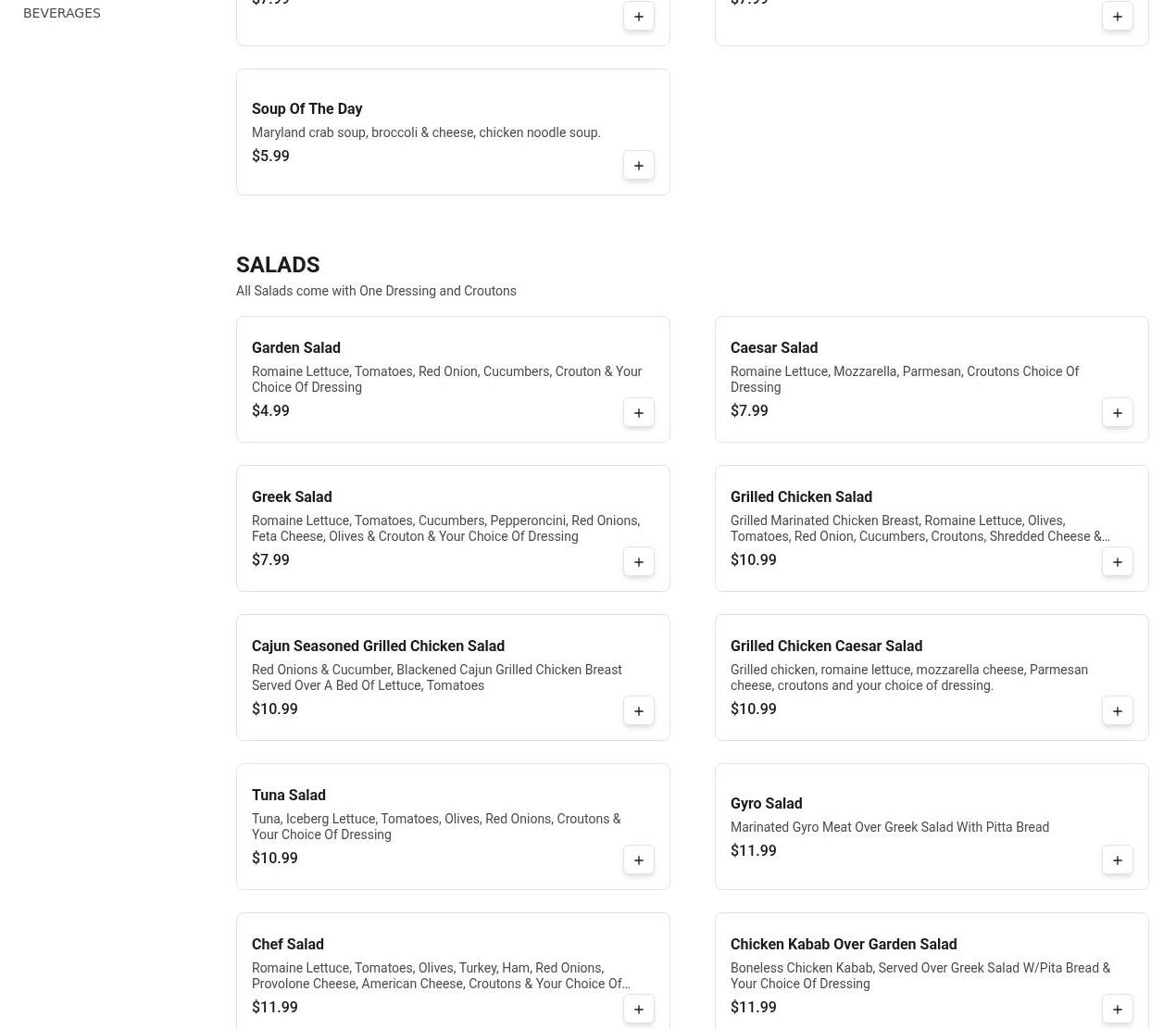Click Garden Salad ingredients description

tap(446, 379)
